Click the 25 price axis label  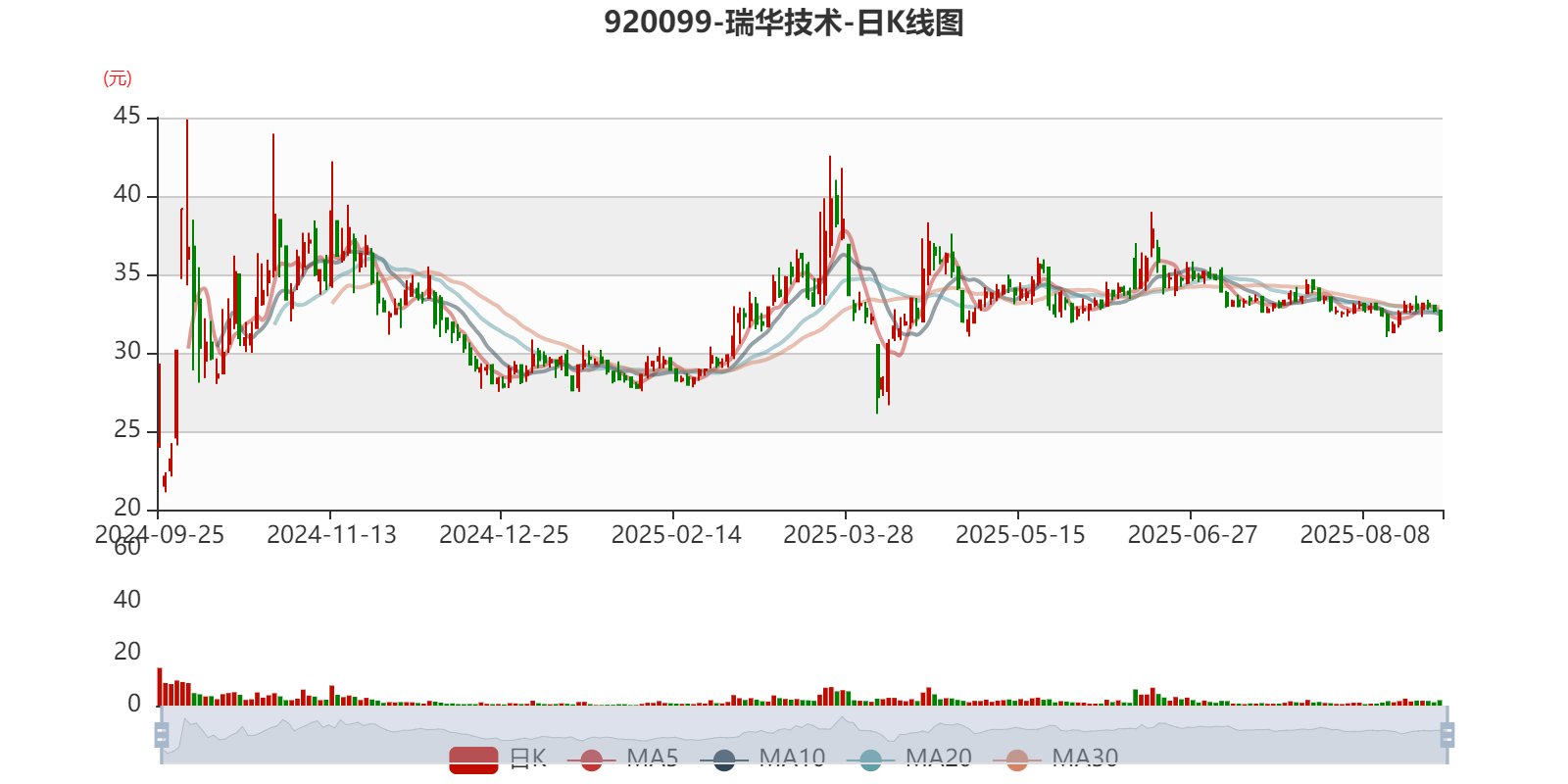pyautogui.click(x=127, y=430)
